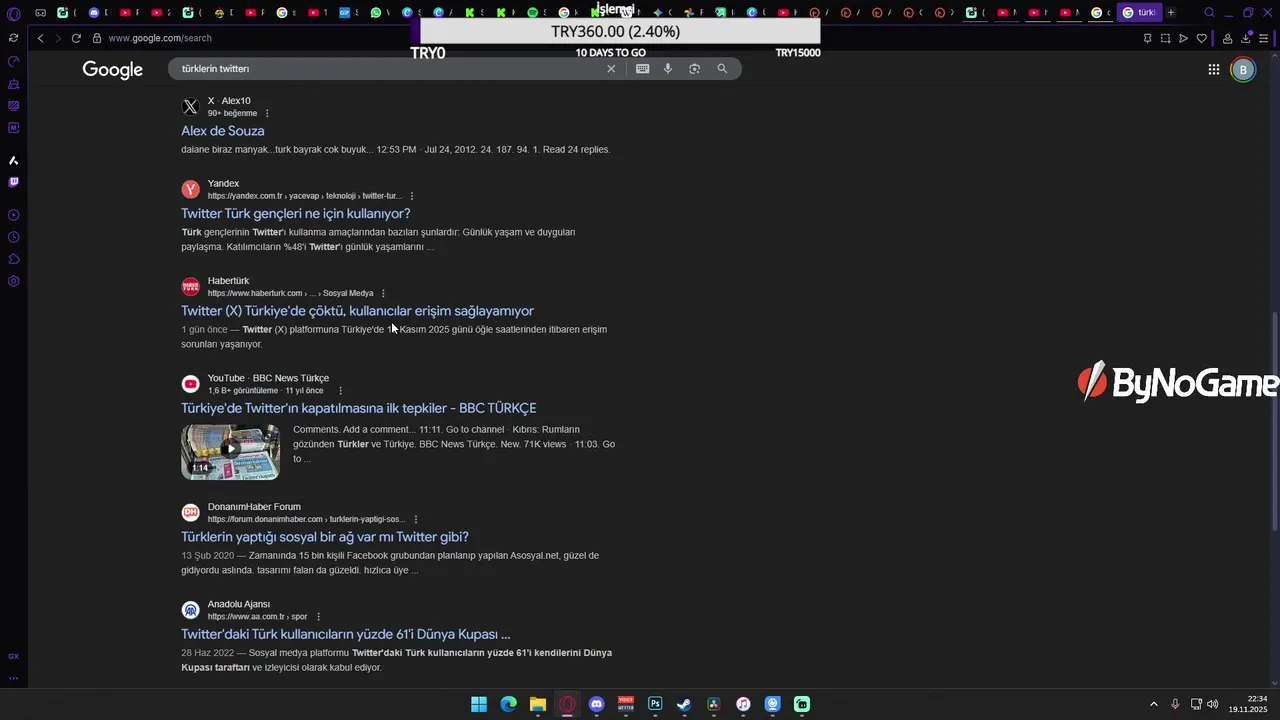Screen dimensions: 1280x720
Task: Start voice search with microphone icon
Action: [x=668, y=69]
